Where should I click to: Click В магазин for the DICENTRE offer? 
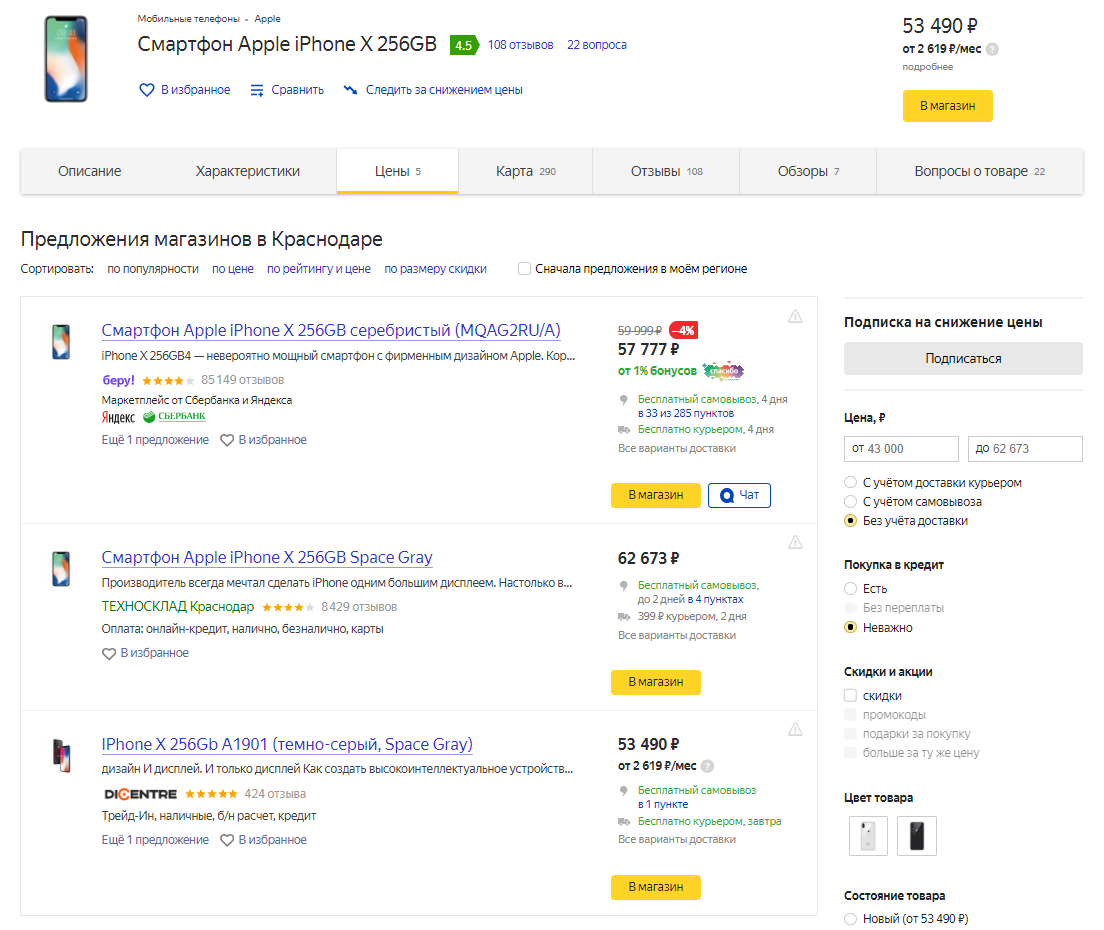click(x=656, y=887)
